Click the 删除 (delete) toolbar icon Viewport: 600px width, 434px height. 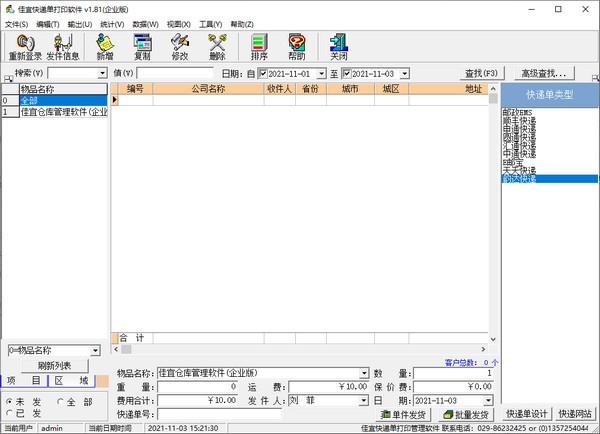(217, 47)
